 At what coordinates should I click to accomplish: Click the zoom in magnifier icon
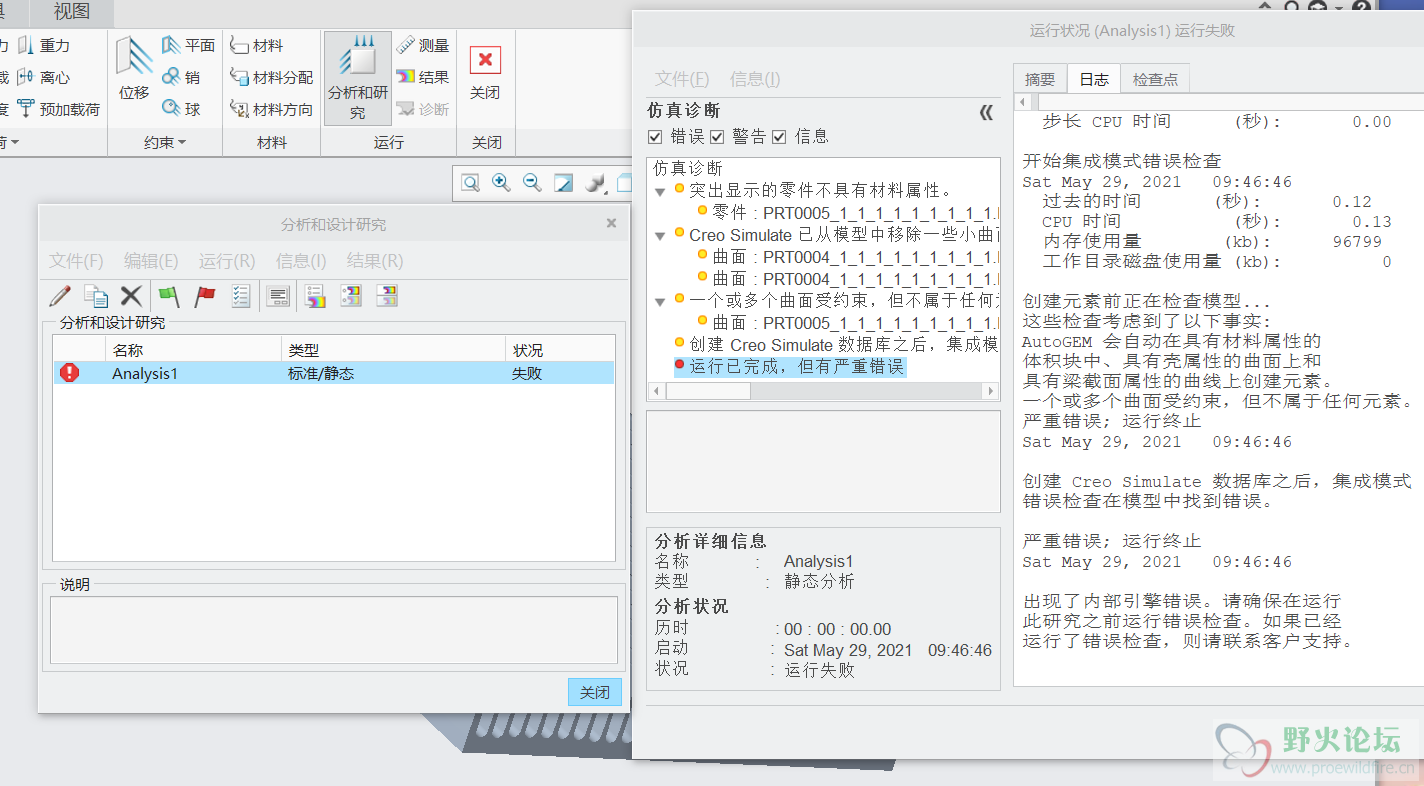(x=501, y=183)
